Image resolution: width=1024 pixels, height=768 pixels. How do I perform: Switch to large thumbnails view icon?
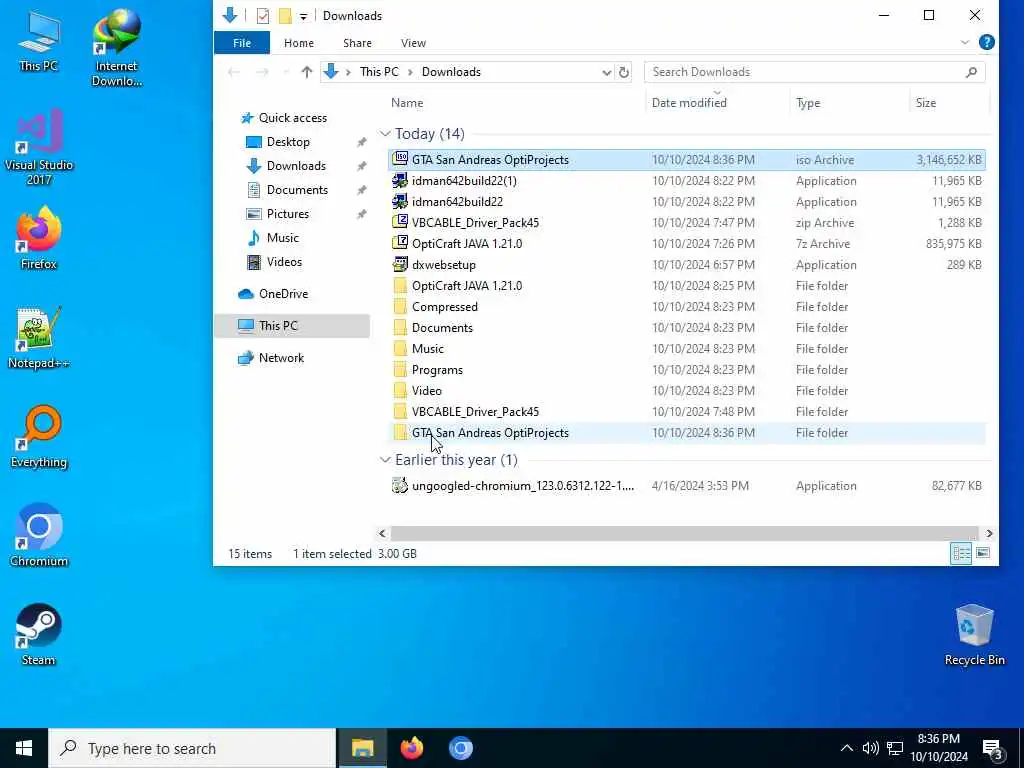click(983, 554)
